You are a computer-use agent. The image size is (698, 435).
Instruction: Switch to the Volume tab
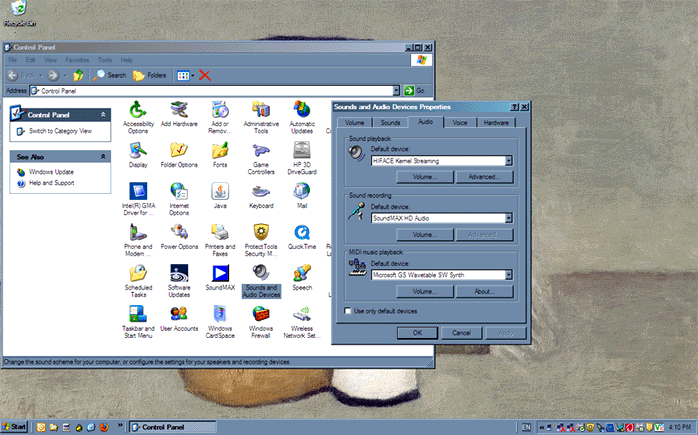coord(354,122)
